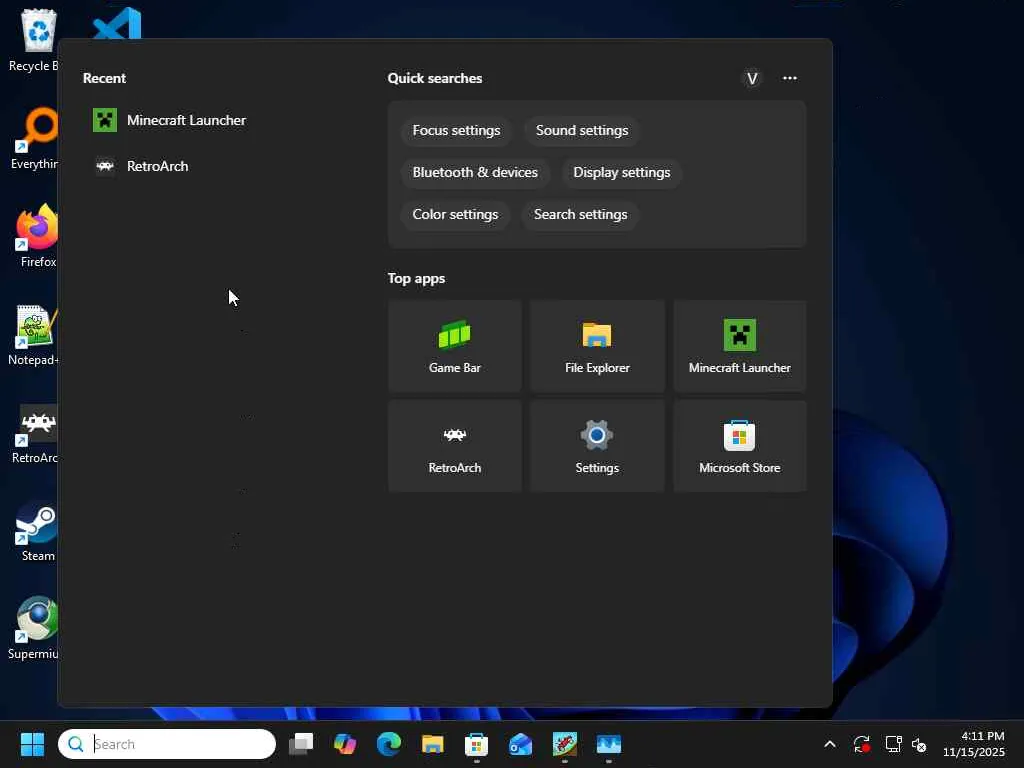Image resolution: width=1024 pixels, height=768 pixels.
Task: Open Settings tile in Top apps
Action: 597,446
